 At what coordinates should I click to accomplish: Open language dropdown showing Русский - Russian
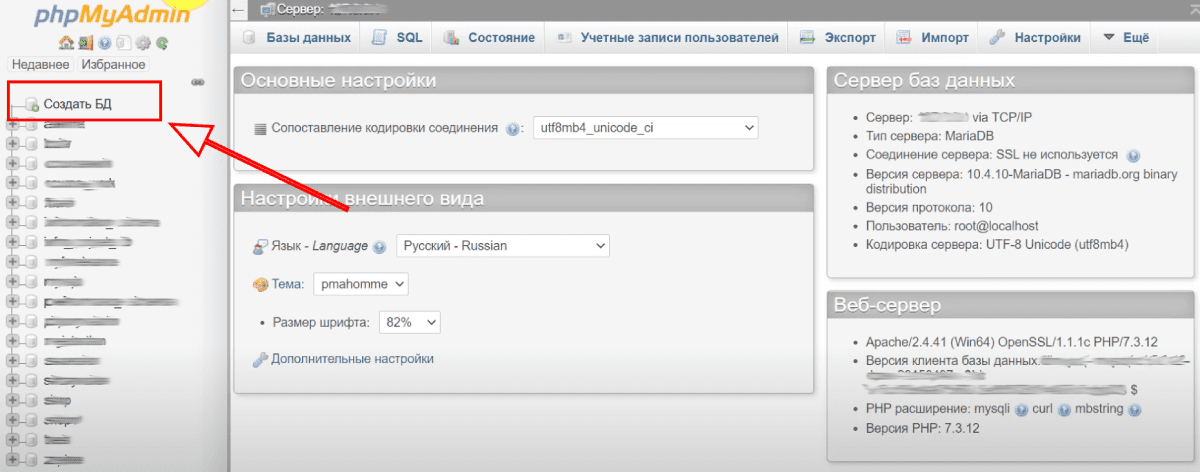(x=503, y=245)
